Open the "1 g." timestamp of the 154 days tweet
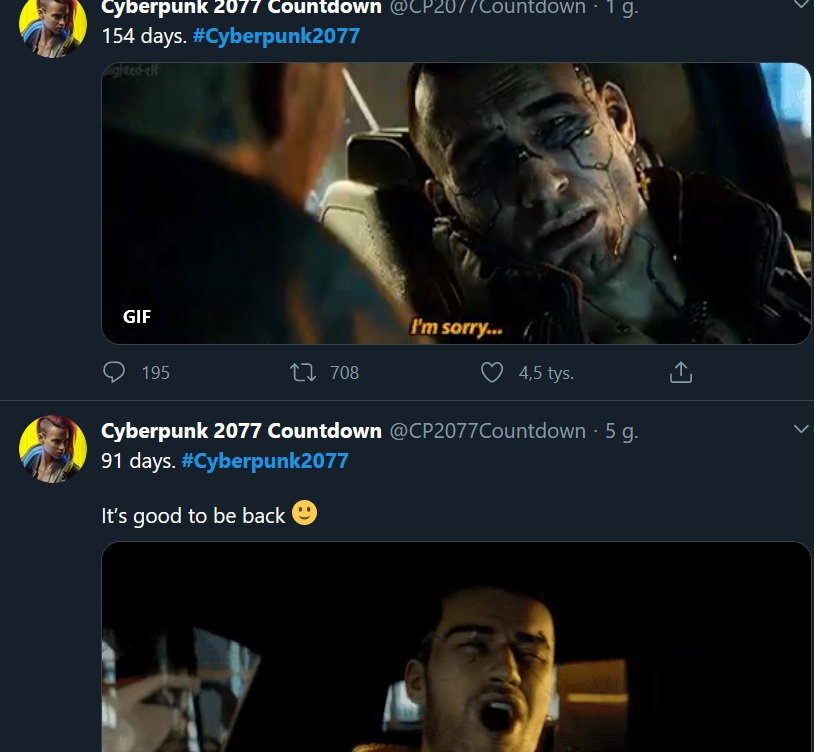The height and width of the screenshot is (752, 814). pyautogui.click(x=621, y=8)
